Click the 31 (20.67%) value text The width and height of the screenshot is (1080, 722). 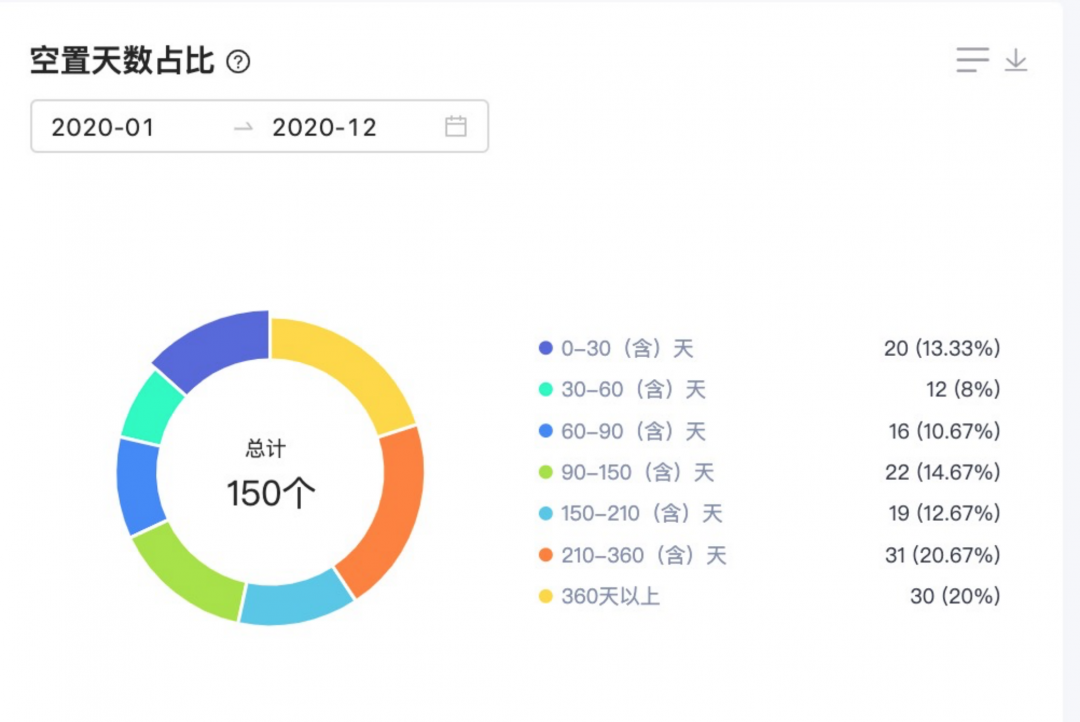point(942,555)
